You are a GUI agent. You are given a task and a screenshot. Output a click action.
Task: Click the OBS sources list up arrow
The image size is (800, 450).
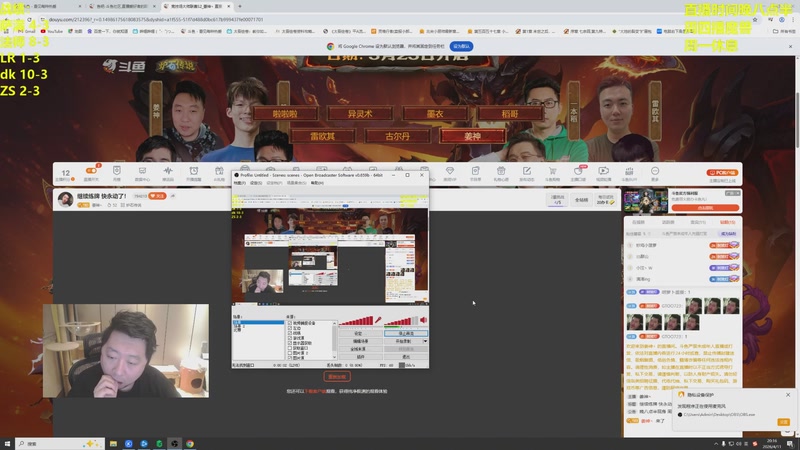click(x=334, y=323)
